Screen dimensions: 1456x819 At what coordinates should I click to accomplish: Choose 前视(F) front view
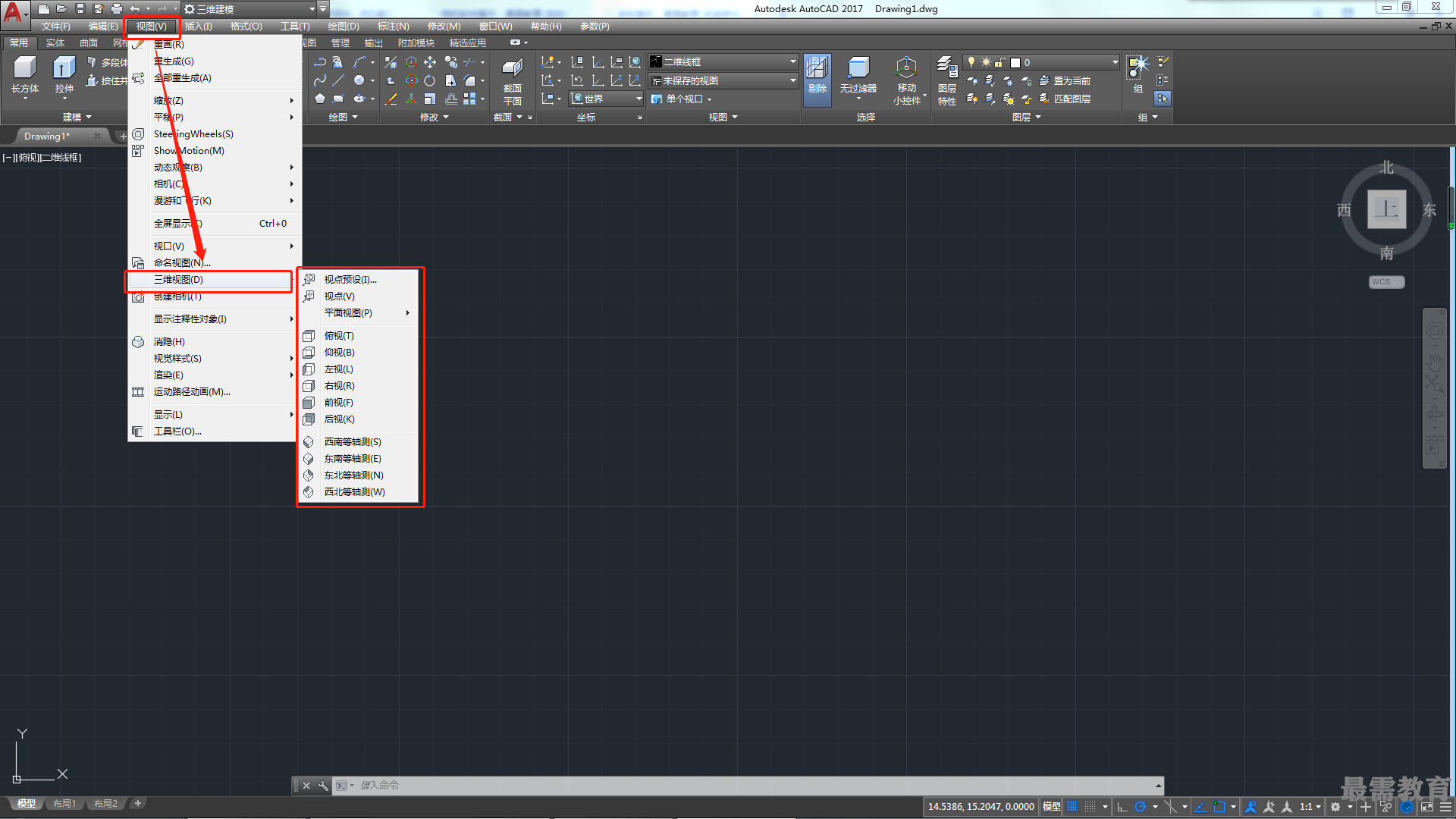(359, 402)
